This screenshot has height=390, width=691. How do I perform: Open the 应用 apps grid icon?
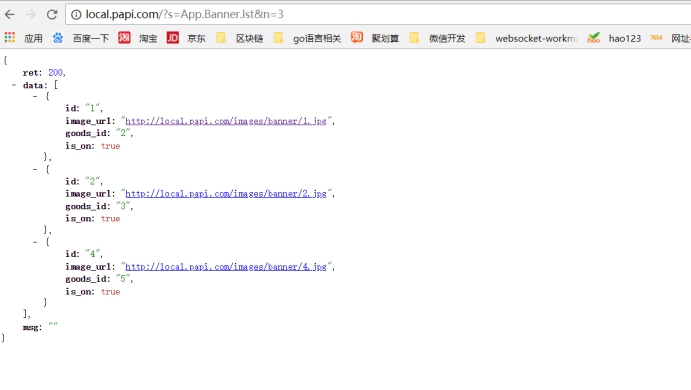pyautogui.click(x=10, y=37)
